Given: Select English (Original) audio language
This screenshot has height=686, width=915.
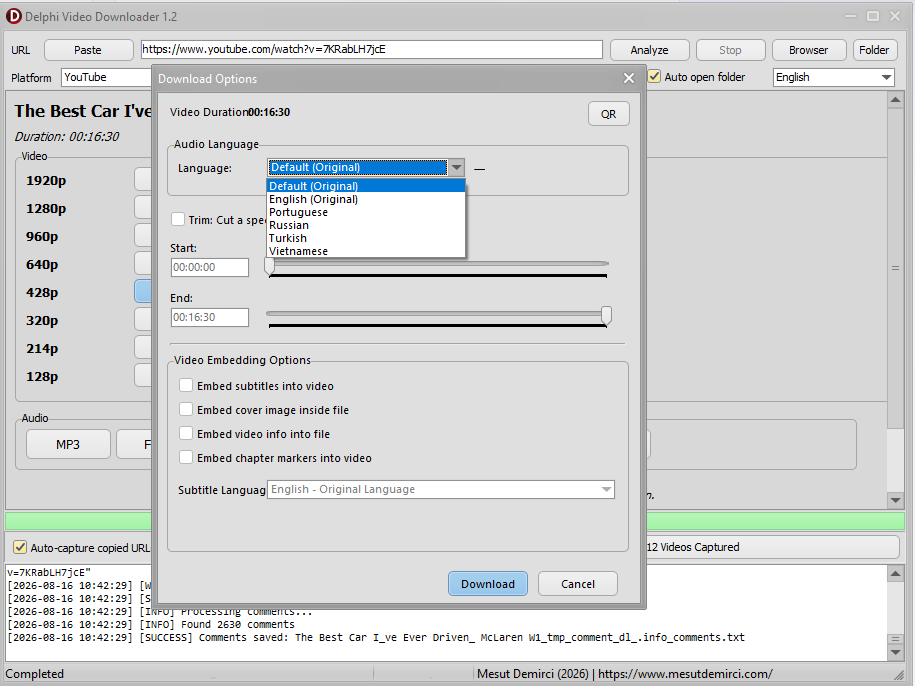Looking at the screenshot, I should pyautogui.click(x=366, y=199).
